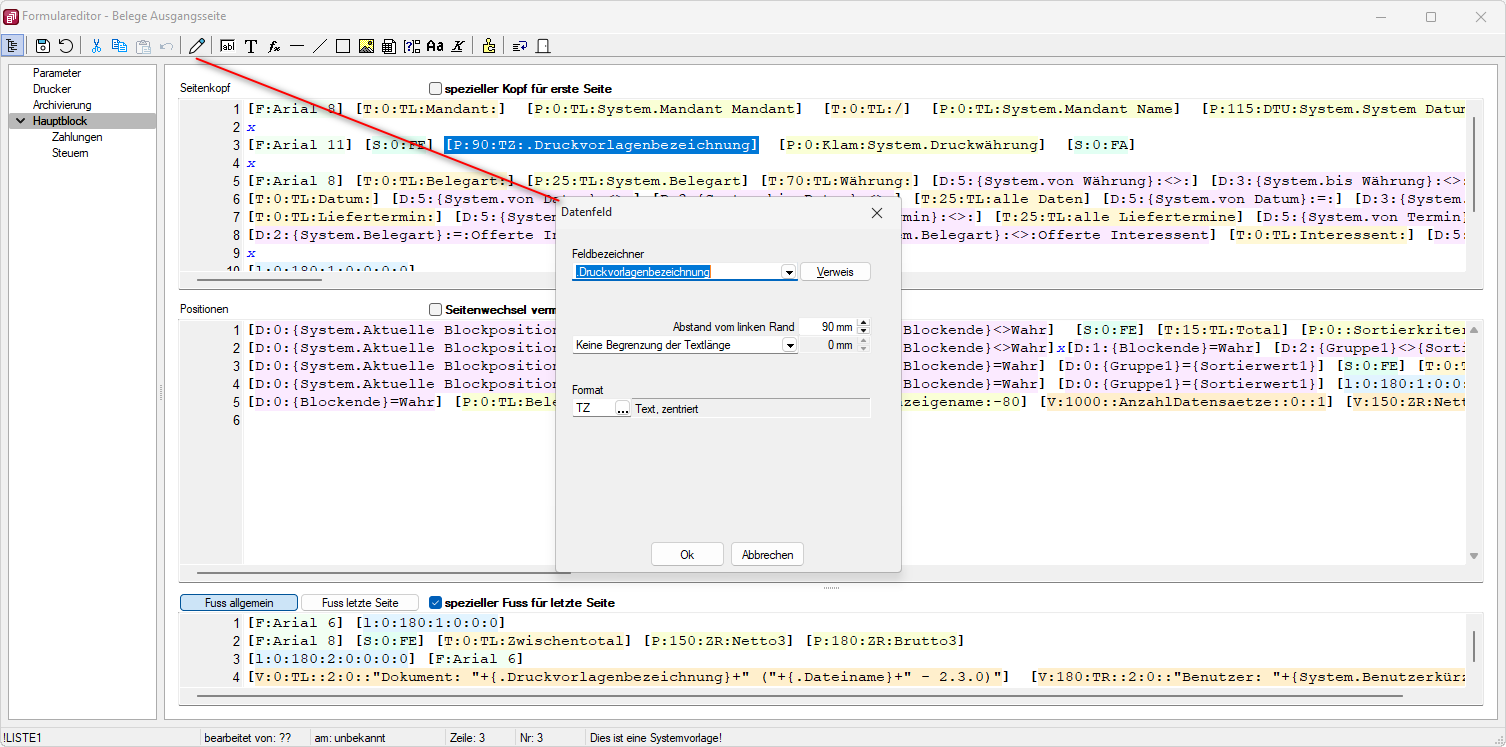The width and height of the screenshot is (1506, 747).
Task: Enable 'spezieller Kopf für erste Seite'
Action: coord(435,89)
